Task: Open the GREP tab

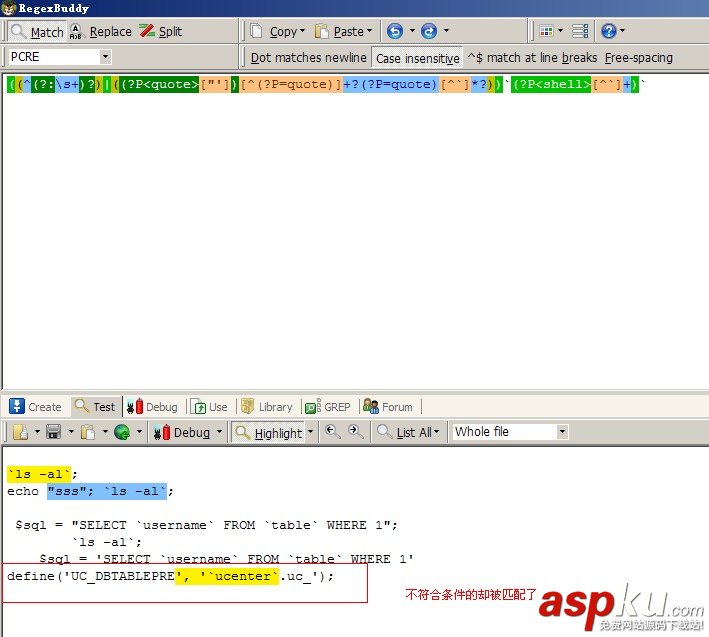Action: pos(327,407)
